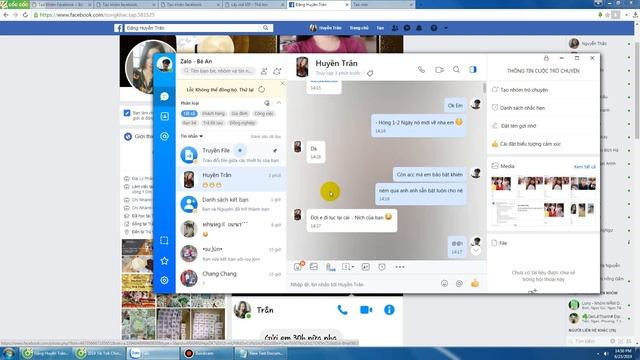Click the add friend icon next to Zalo search
The height and width of the screenshot is (360, 640).
click(264, 71)
